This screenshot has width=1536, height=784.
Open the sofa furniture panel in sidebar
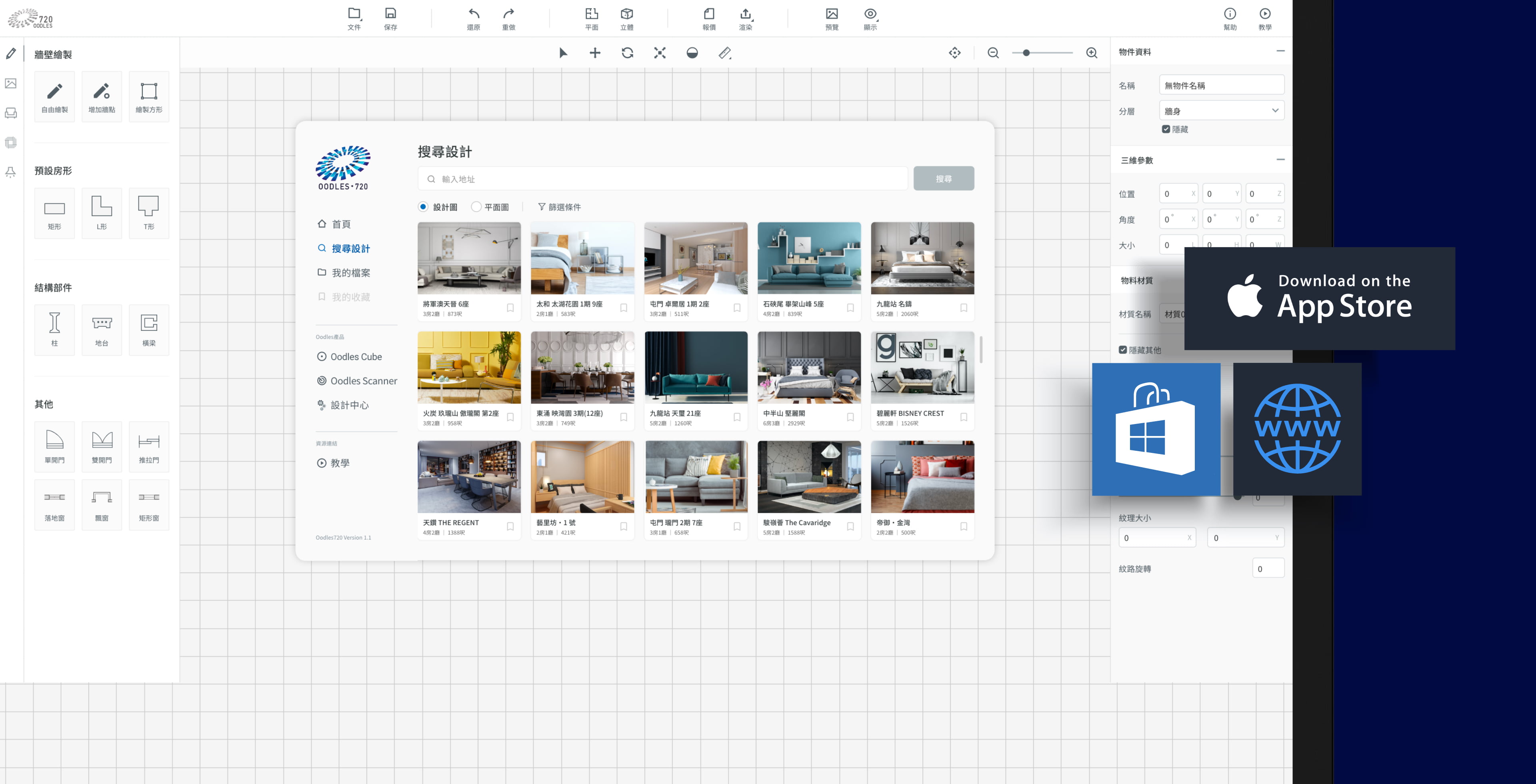[x=11, y=113]
